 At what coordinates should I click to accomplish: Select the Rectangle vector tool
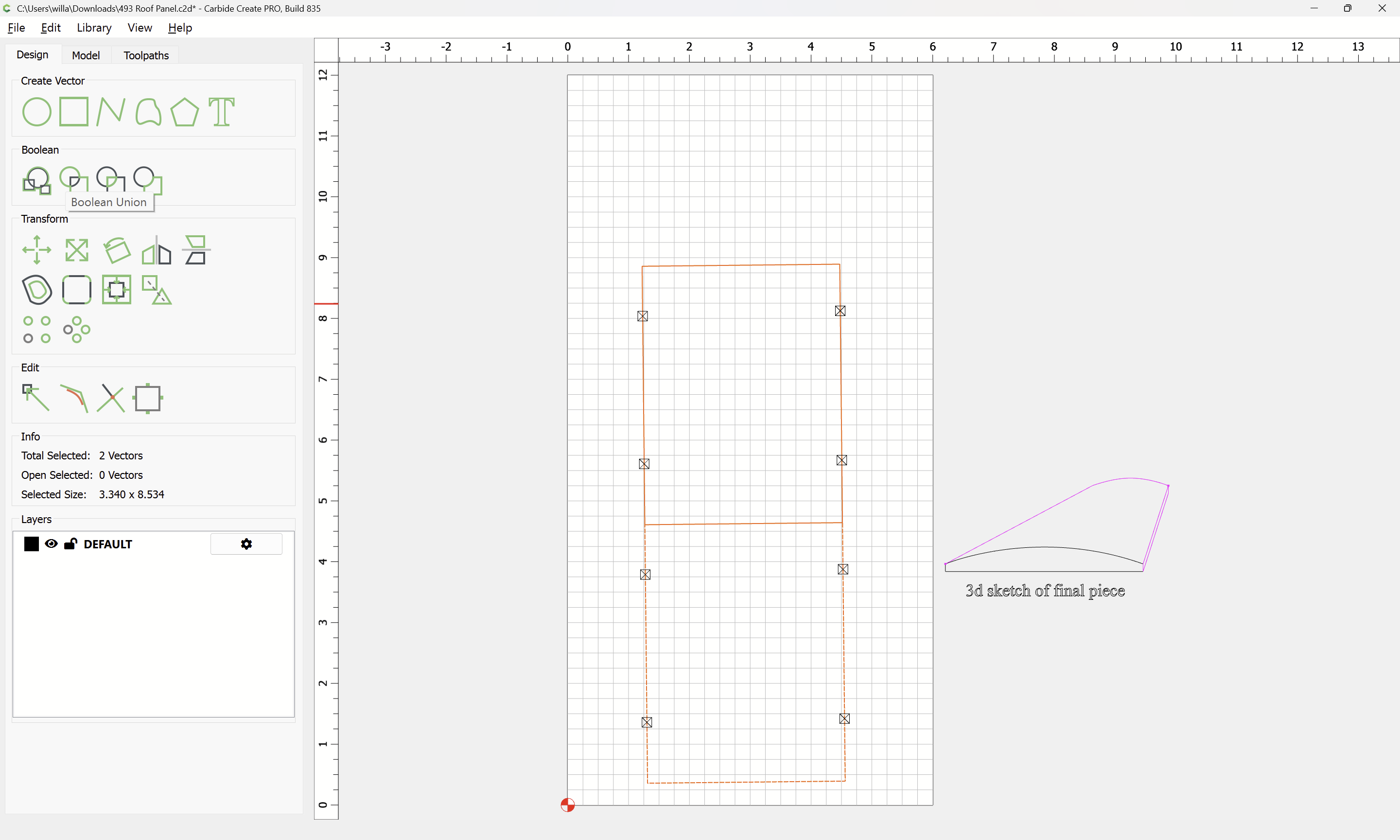point(73,111)
